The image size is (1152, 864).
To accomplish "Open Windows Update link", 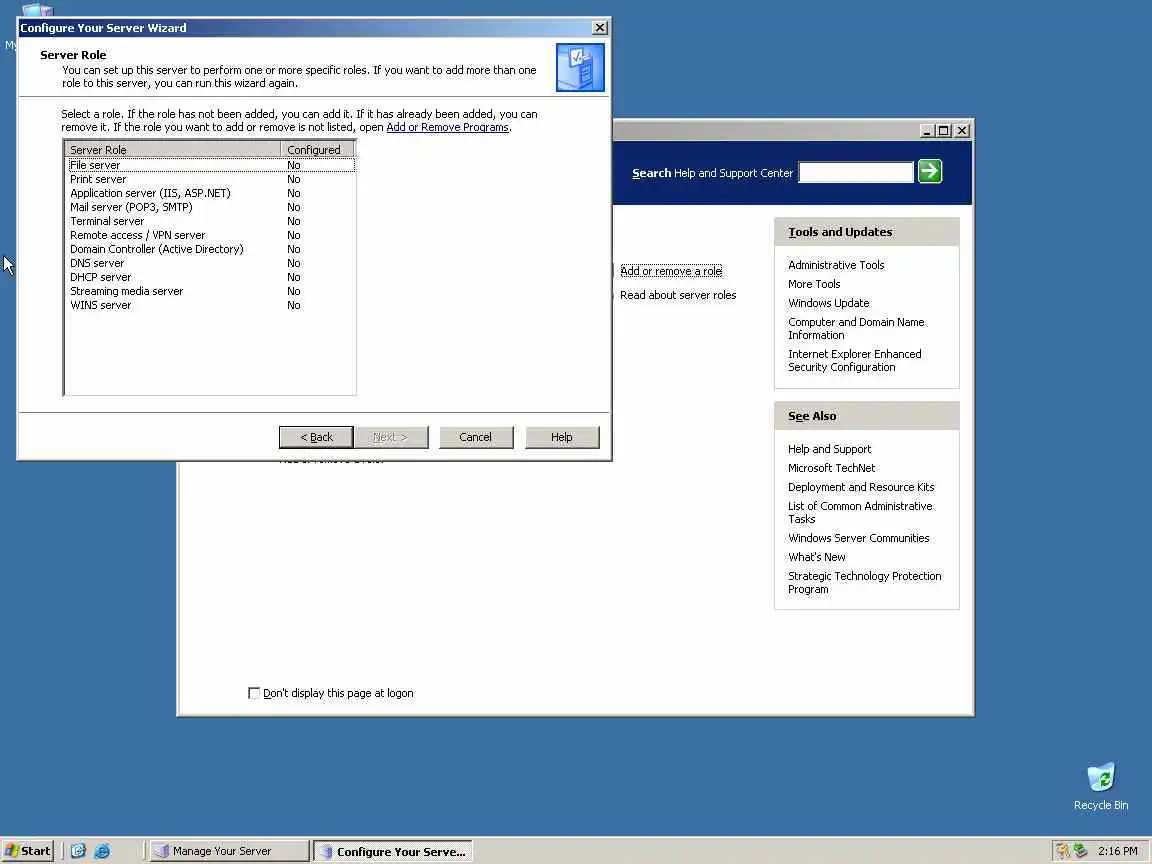I will click(829, 303).
